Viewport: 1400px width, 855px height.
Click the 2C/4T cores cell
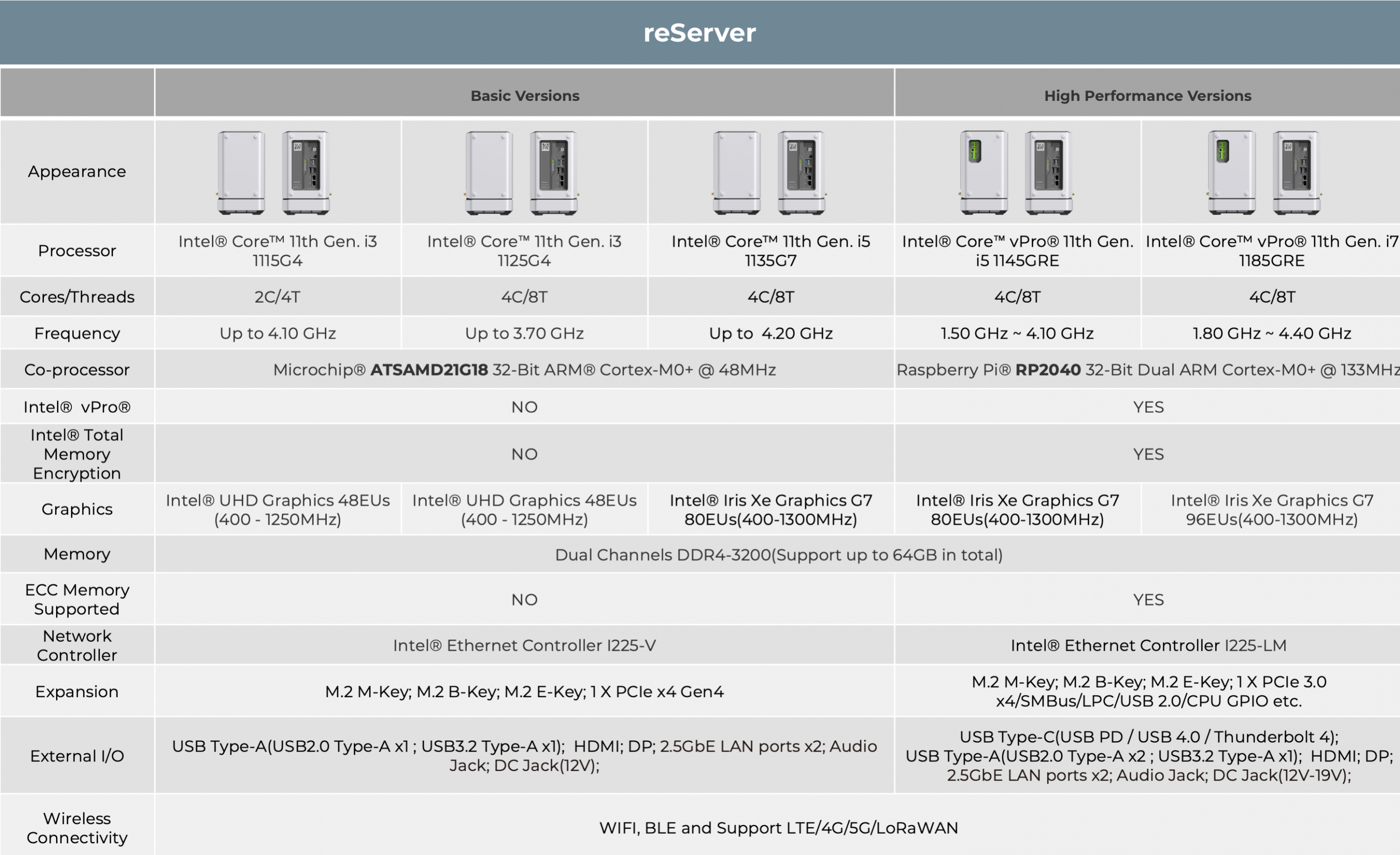pyautogui.click(x=277, y=296)
